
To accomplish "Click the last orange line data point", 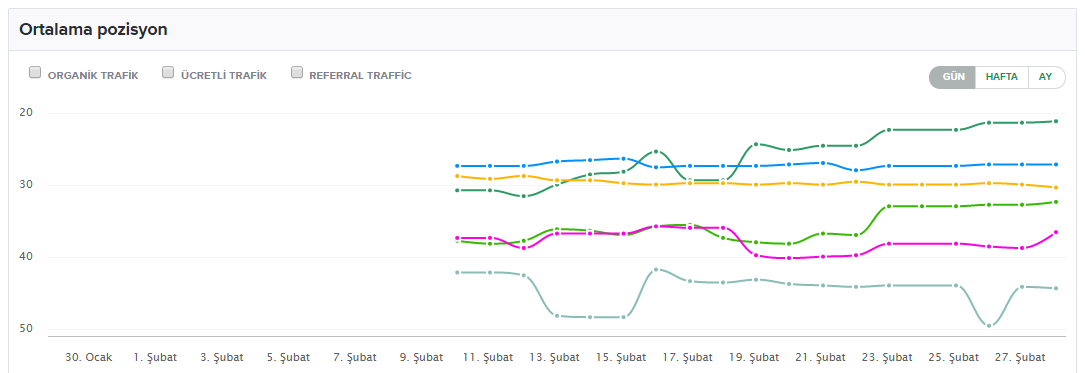I will tap(1055, 188).
